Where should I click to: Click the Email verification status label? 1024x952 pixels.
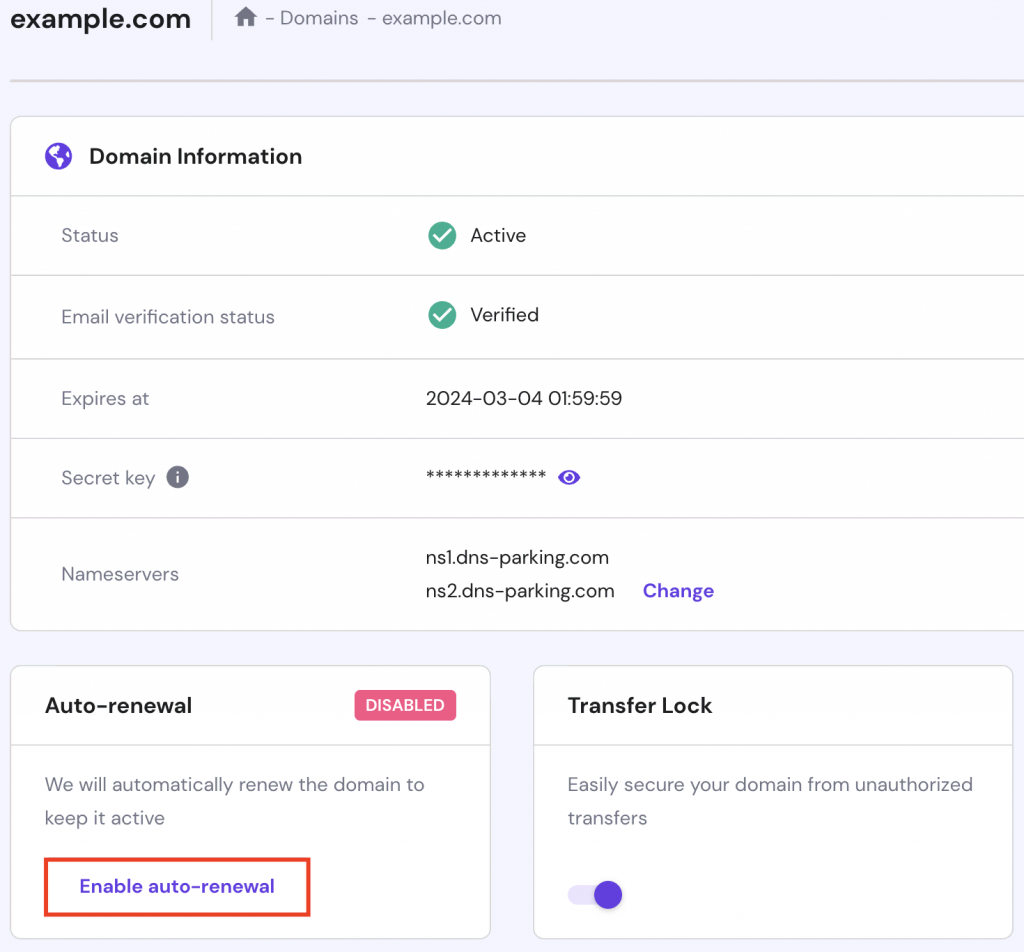pos(168,317)
